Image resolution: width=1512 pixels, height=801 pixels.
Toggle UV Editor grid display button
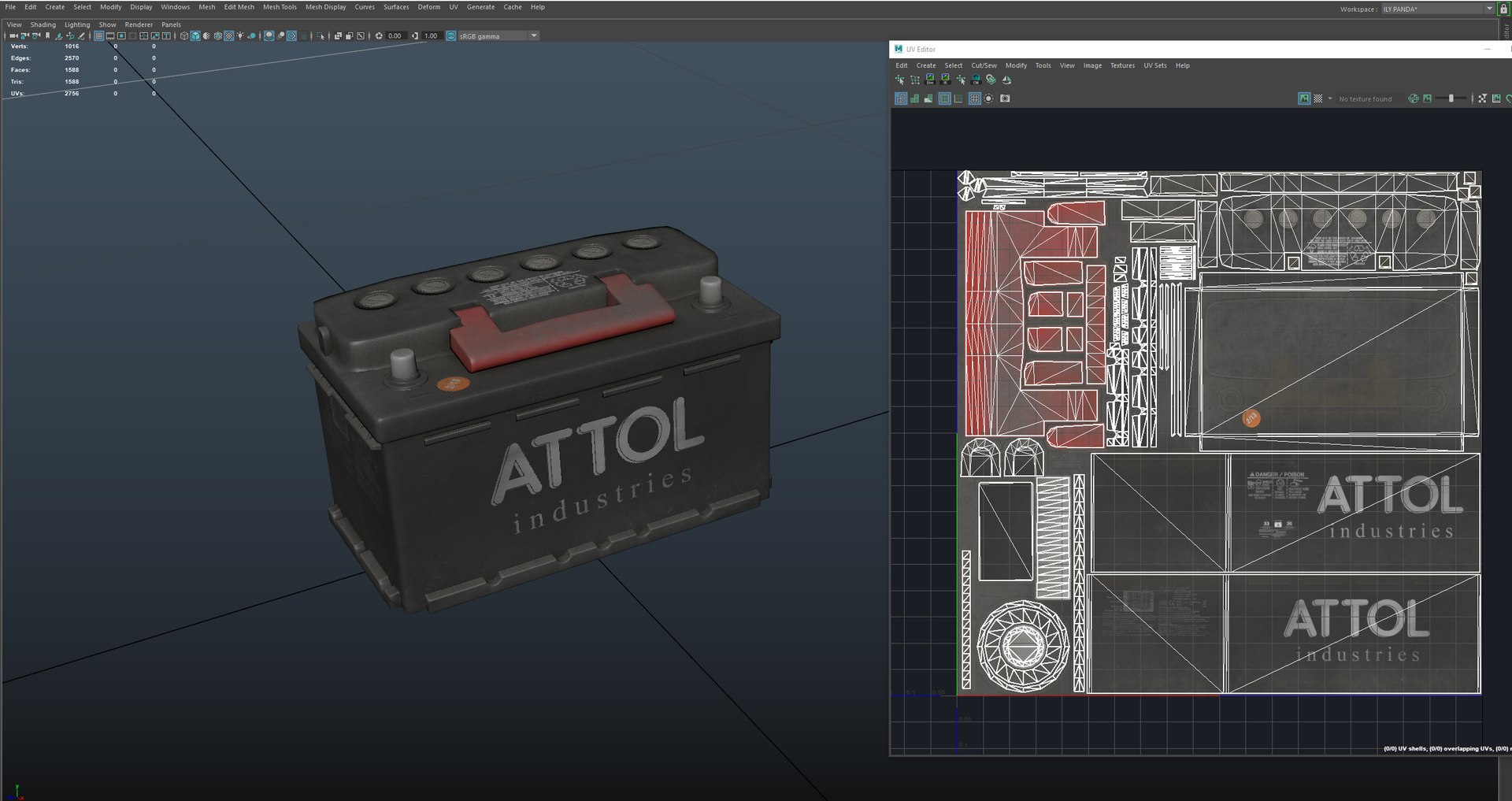[x=975, y=98]
